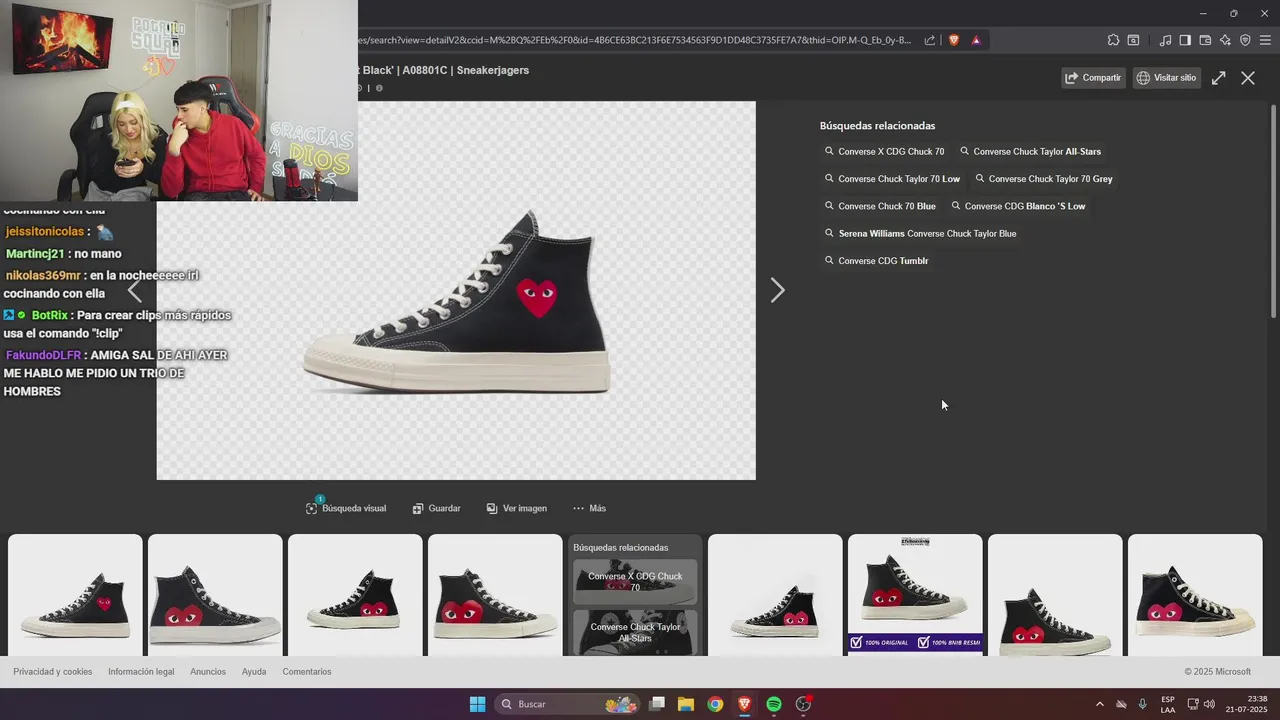Close the image detail view

[x=1248, y=77]
